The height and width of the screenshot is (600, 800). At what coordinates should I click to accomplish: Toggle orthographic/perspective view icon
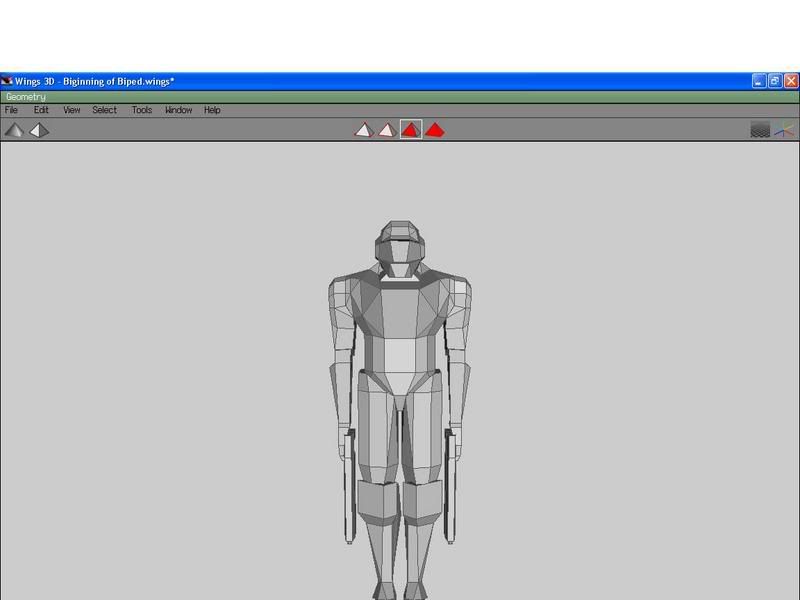[39, 131]
